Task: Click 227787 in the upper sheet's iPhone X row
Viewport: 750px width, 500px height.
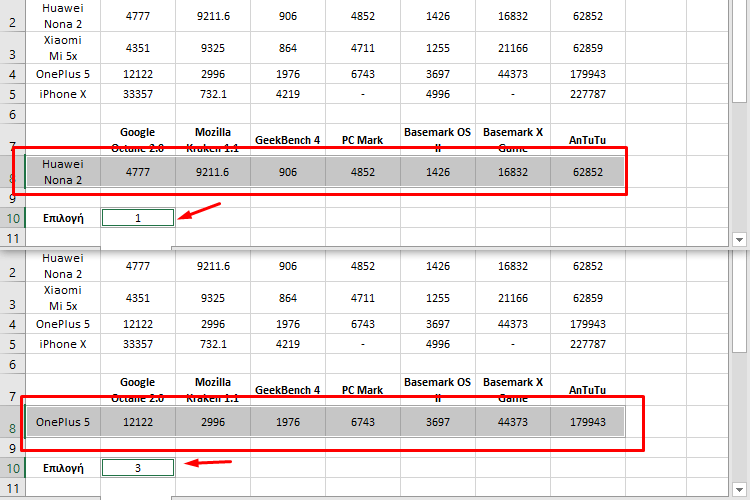Action: tap(588, 94)
